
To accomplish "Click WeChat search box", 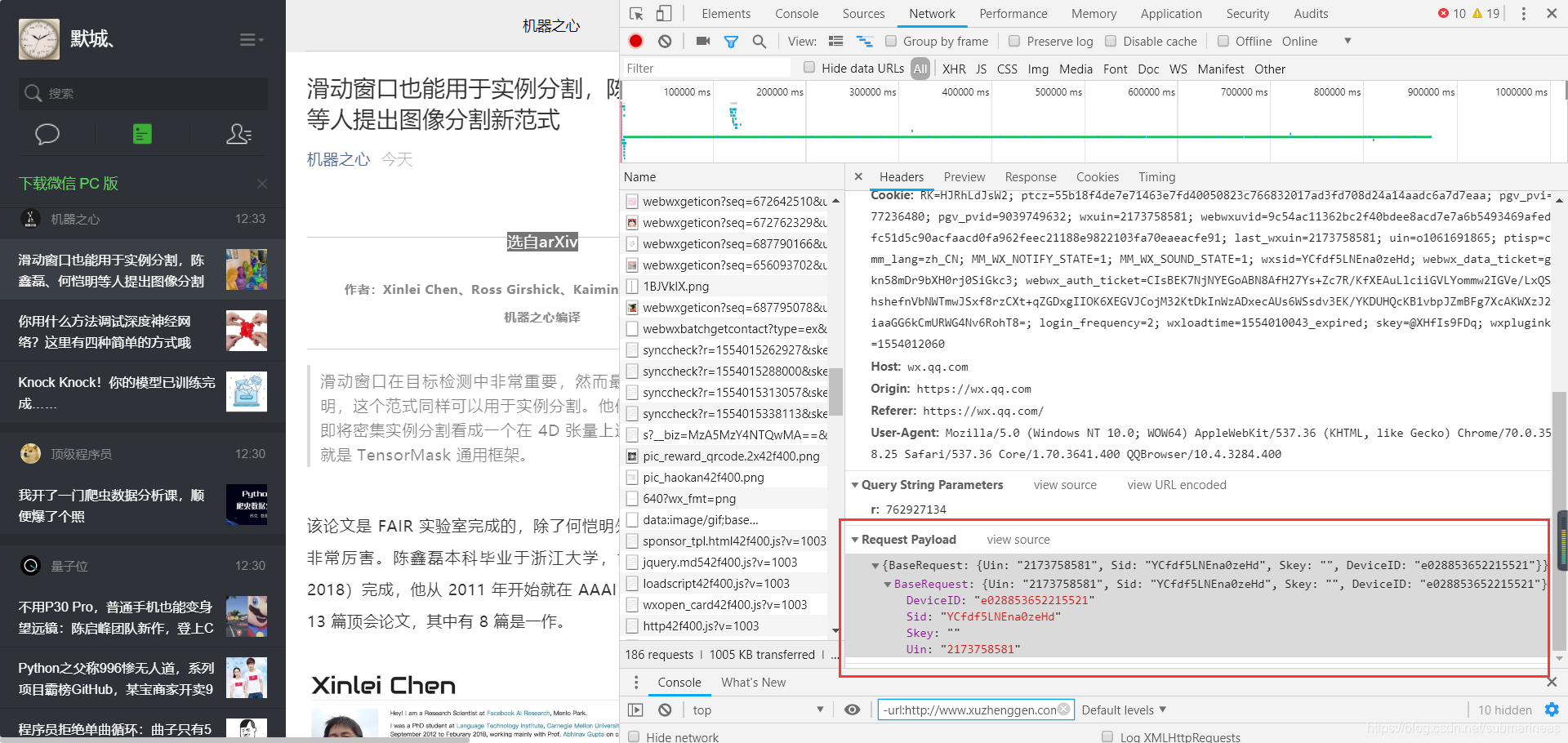I will tap(143, 93).
